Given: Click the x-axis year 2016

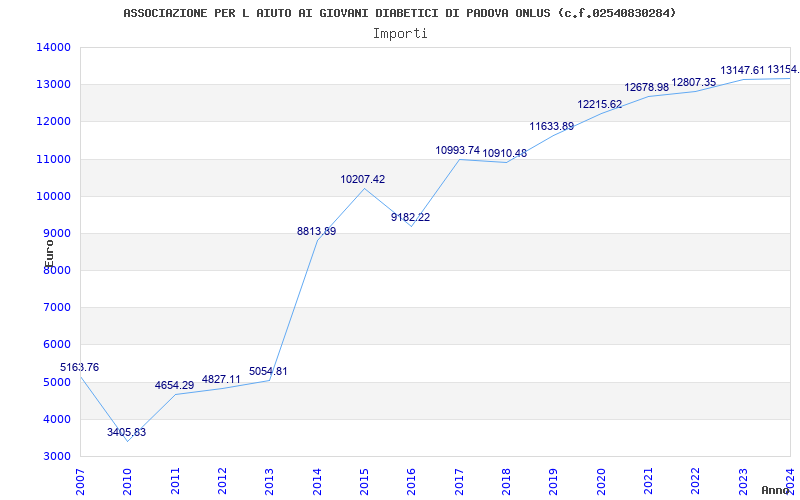Looking at the screenshot, I should pos(412,481).
